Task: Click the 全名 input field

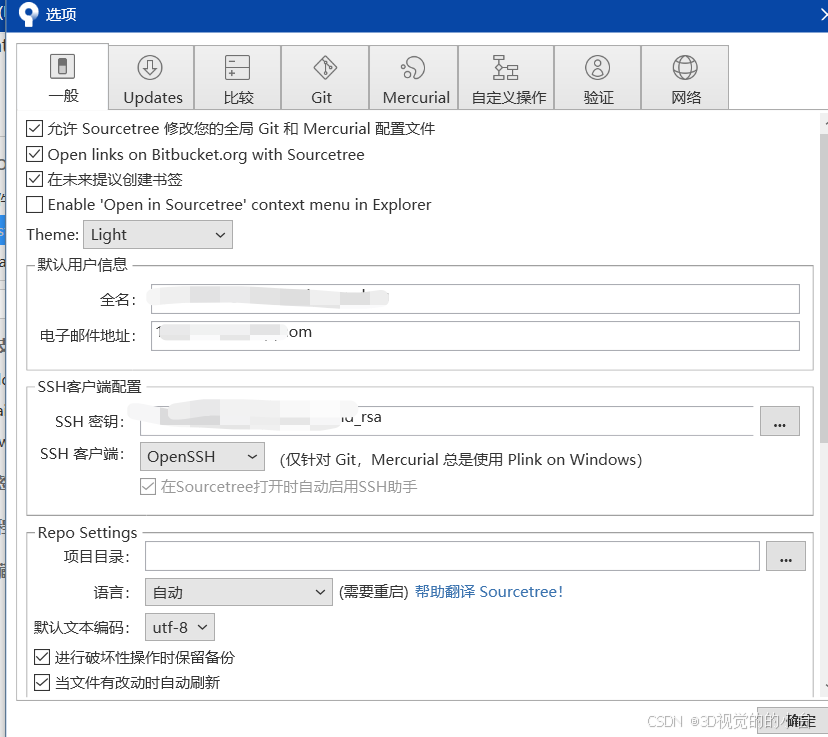Action: point(475,299)
